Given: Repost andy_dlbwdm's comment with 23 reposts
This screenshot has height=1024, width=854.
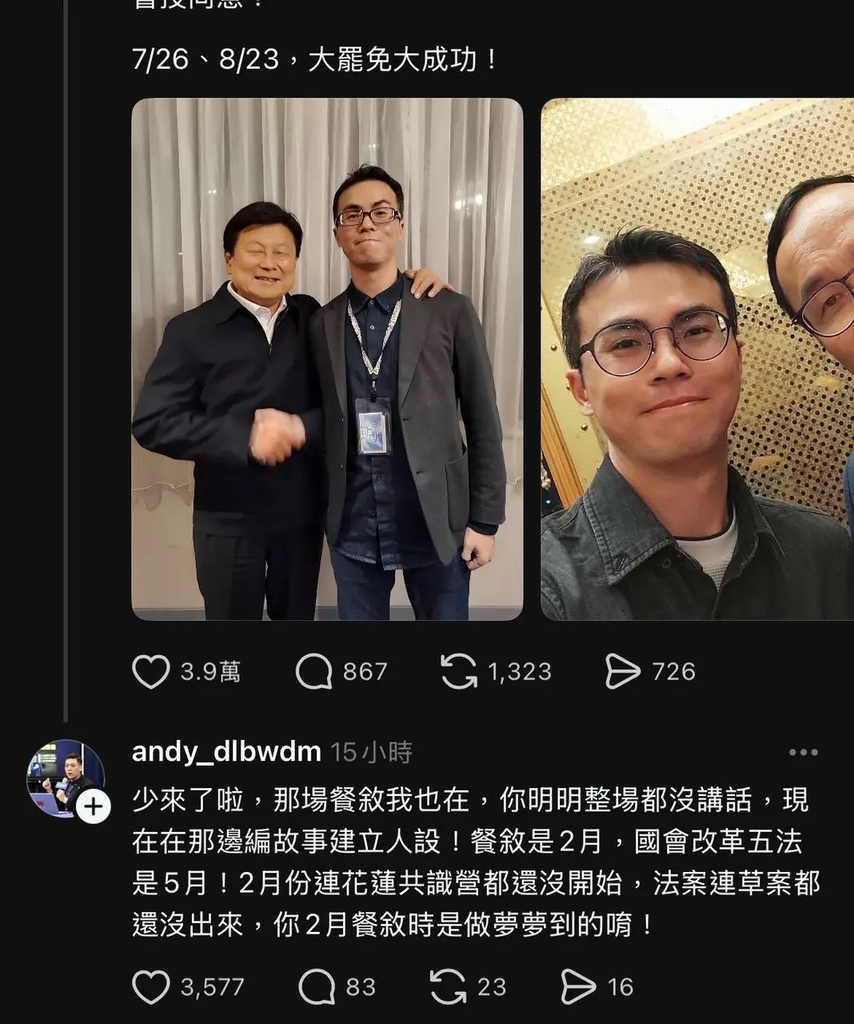Looking at the screenshot, I should coord(449,987).
